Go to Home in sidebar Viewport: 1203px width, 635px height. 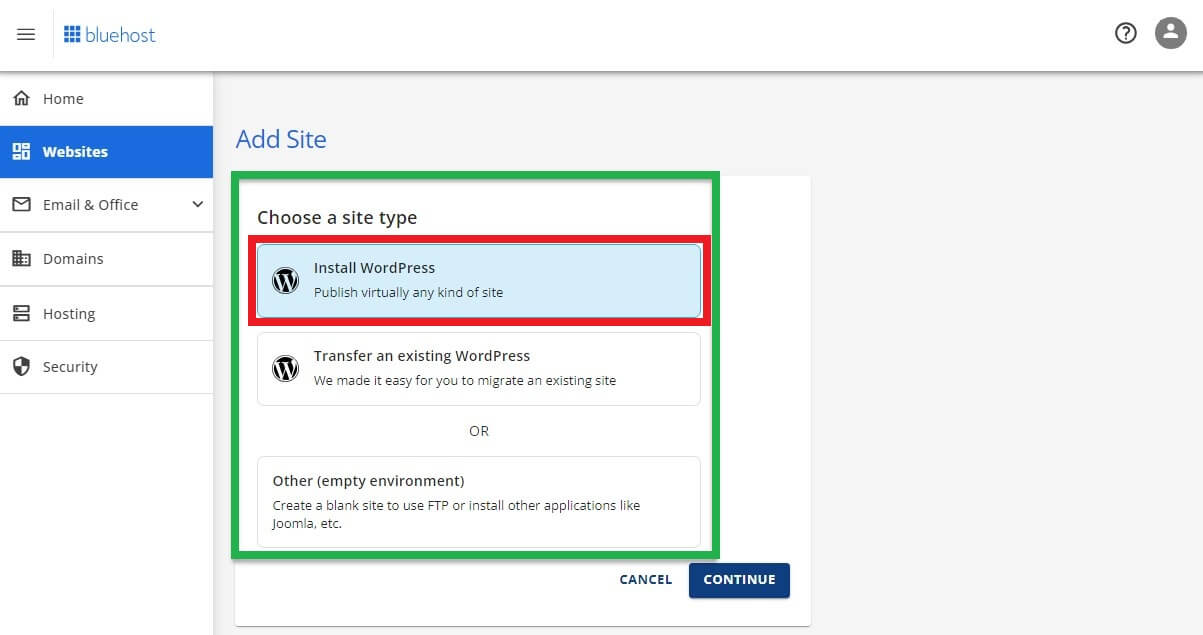[106, 98]
